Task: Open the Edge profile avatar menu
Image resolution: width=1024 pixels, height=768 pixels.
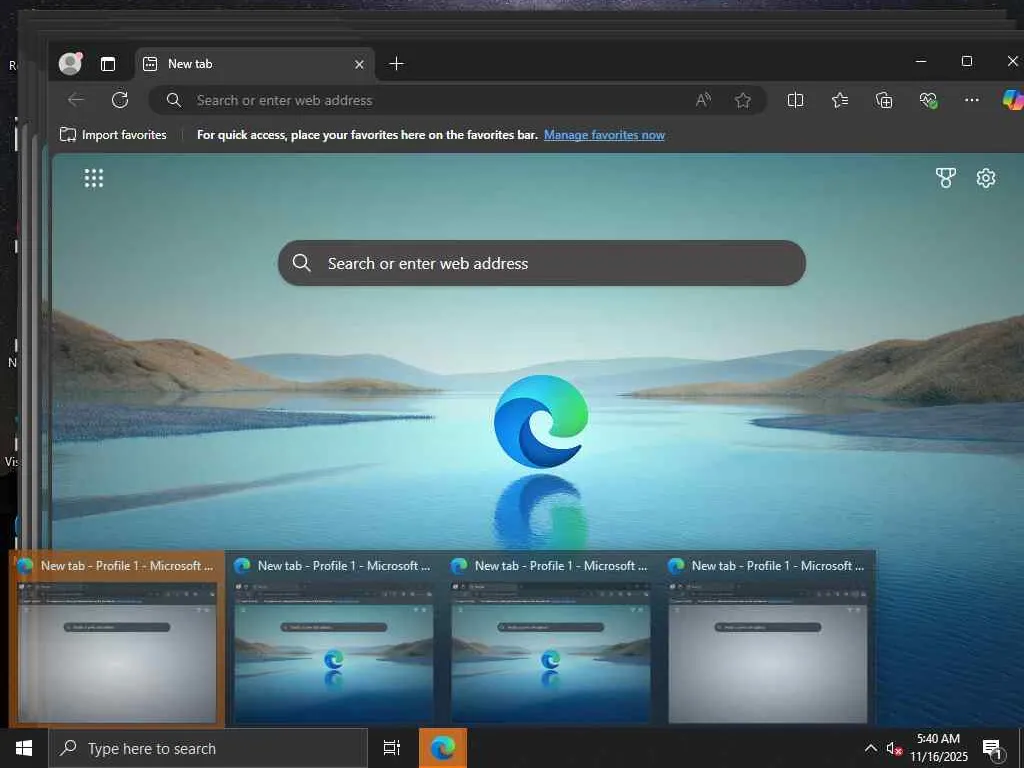Action: point(70,63)
